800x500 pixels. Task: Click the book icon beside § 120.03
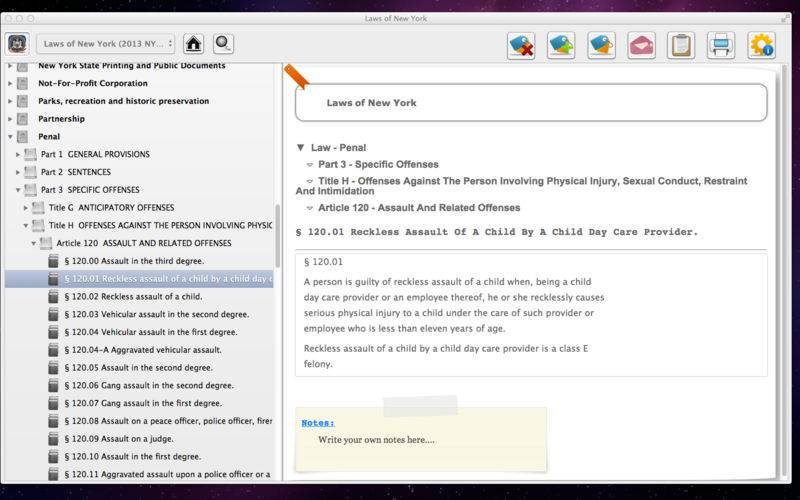(x=54, y=315)
